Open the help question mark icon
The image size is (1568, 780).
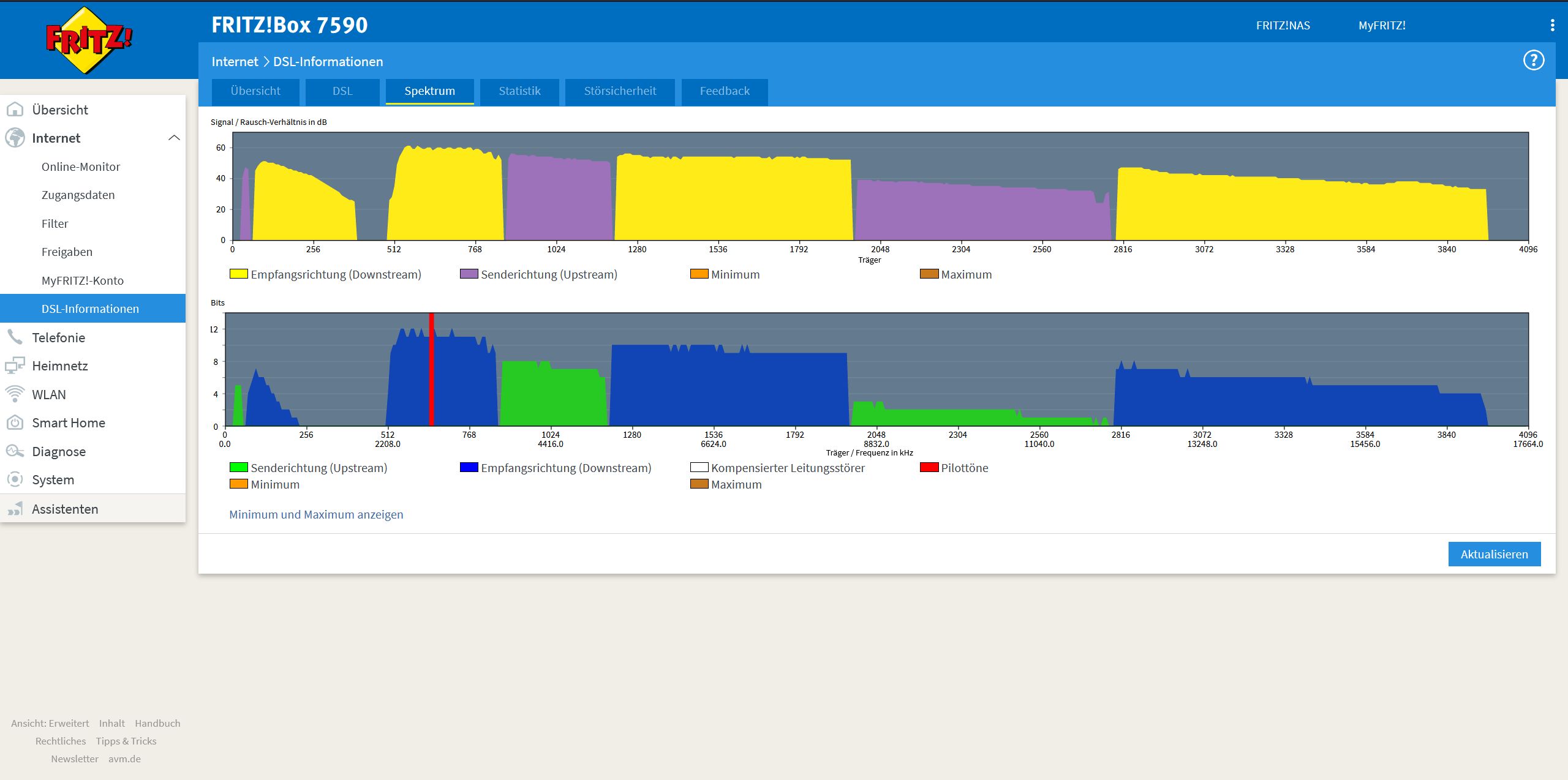[x=1533, y=61]
